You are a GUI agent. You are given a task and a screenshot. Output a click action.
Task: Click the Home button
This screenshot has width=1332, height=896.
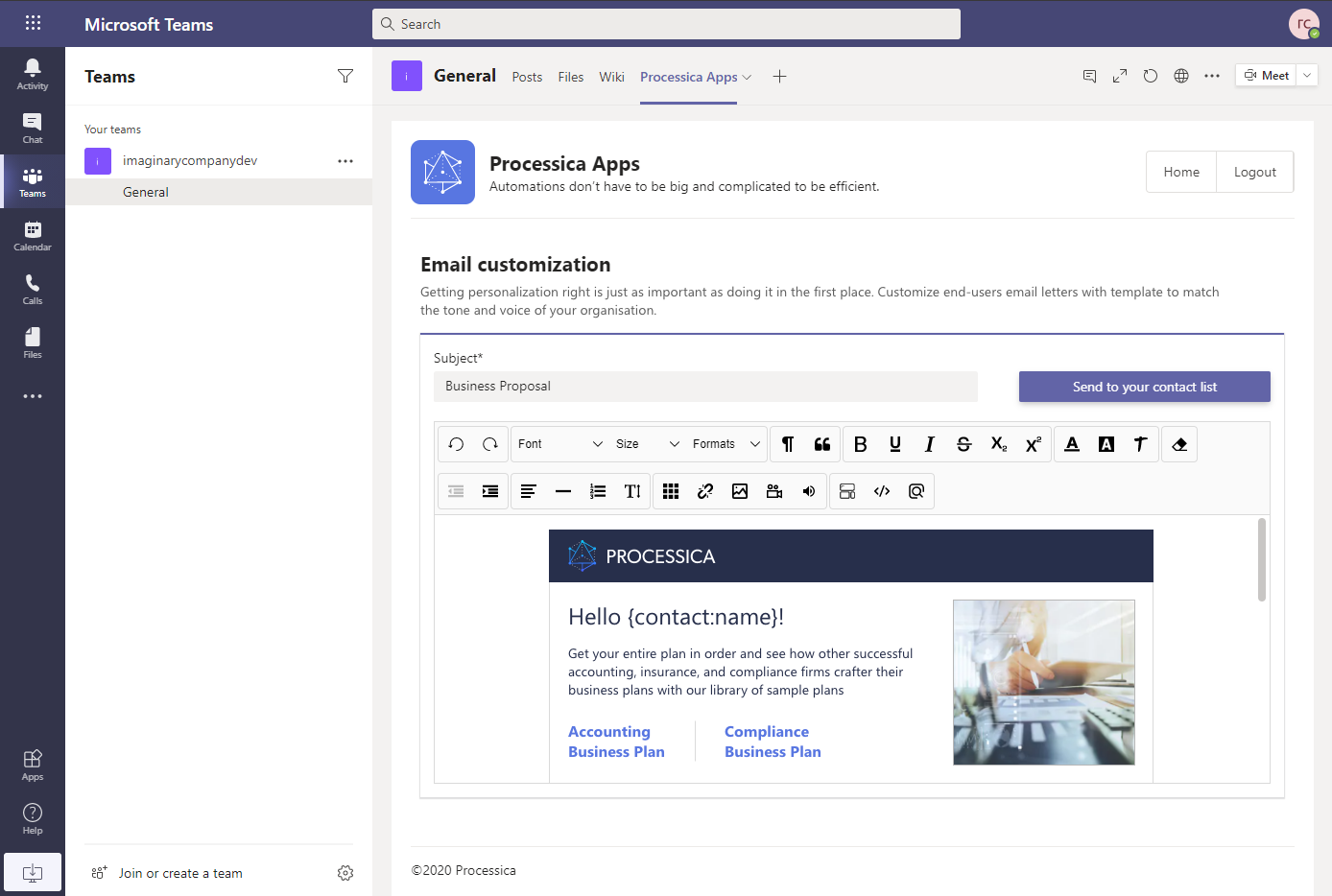1181,172
